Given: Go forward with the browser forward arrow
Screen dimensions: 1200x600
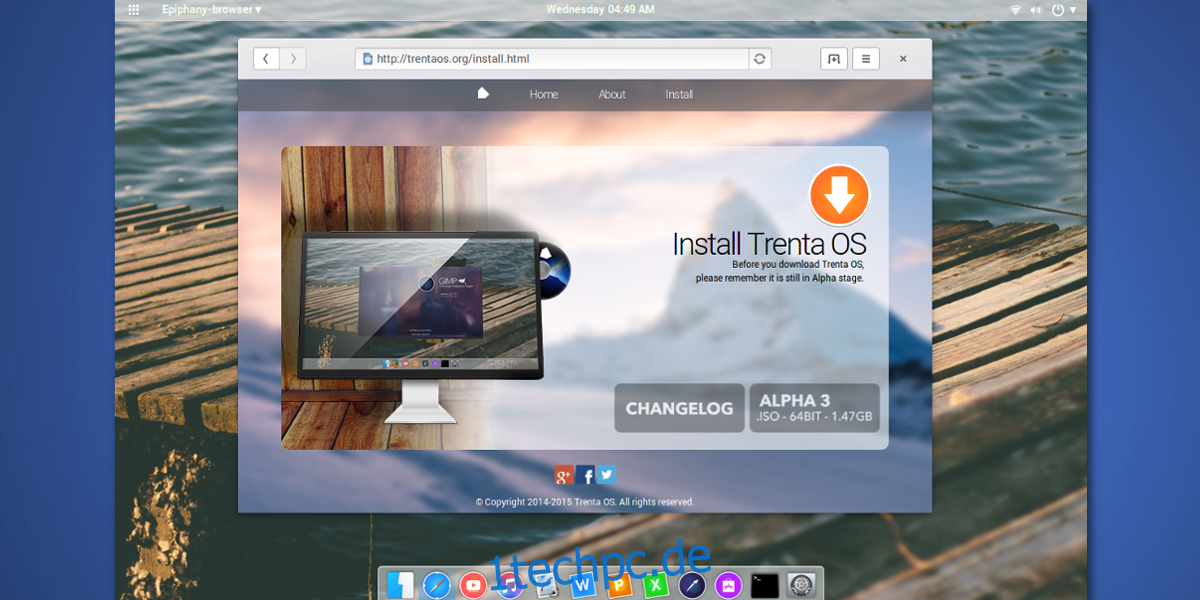Looking at the screenshot, I should pyautogui.click(x=293, y=59).
